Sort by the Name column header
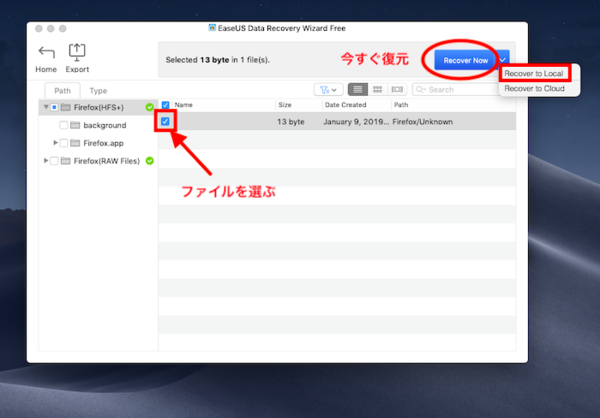The width and height of the screenshot is (600, 418). (184, 105)
